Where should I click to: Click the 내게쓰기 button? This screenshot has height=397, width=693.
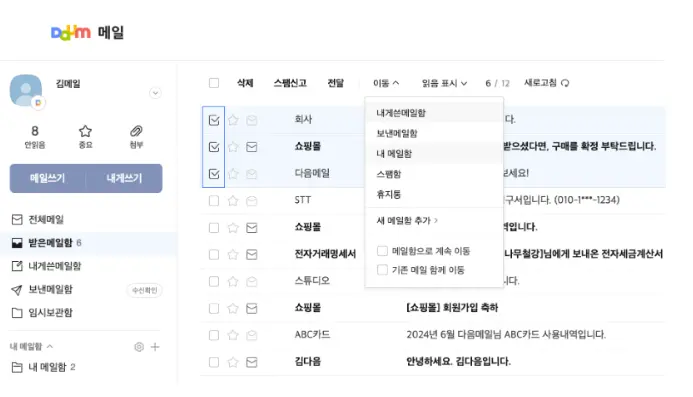[x=124, y=178]
